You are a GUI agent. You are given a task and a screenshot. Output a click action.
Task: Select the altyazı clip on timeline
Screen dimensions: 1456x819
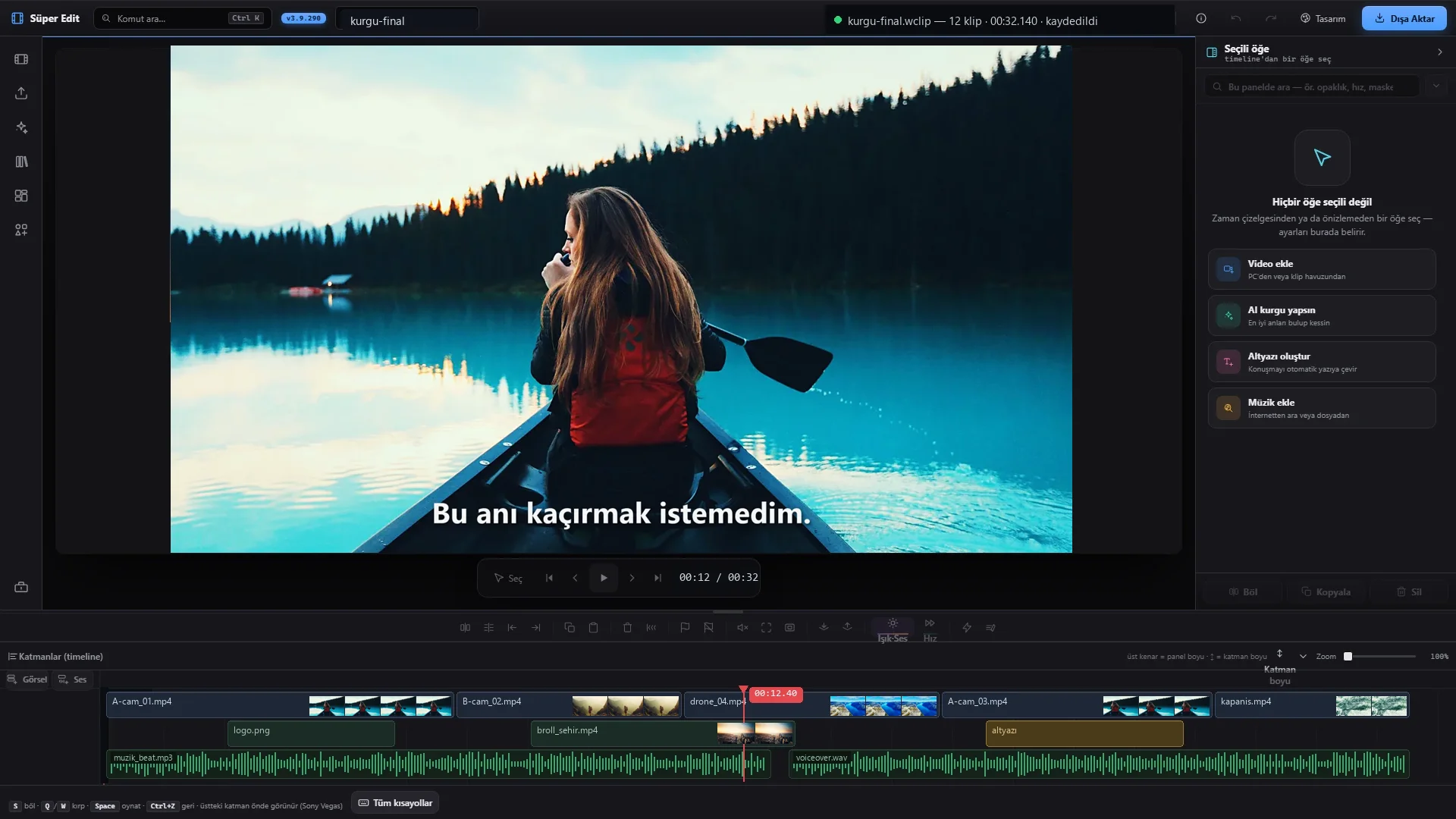pos(1084,733)
